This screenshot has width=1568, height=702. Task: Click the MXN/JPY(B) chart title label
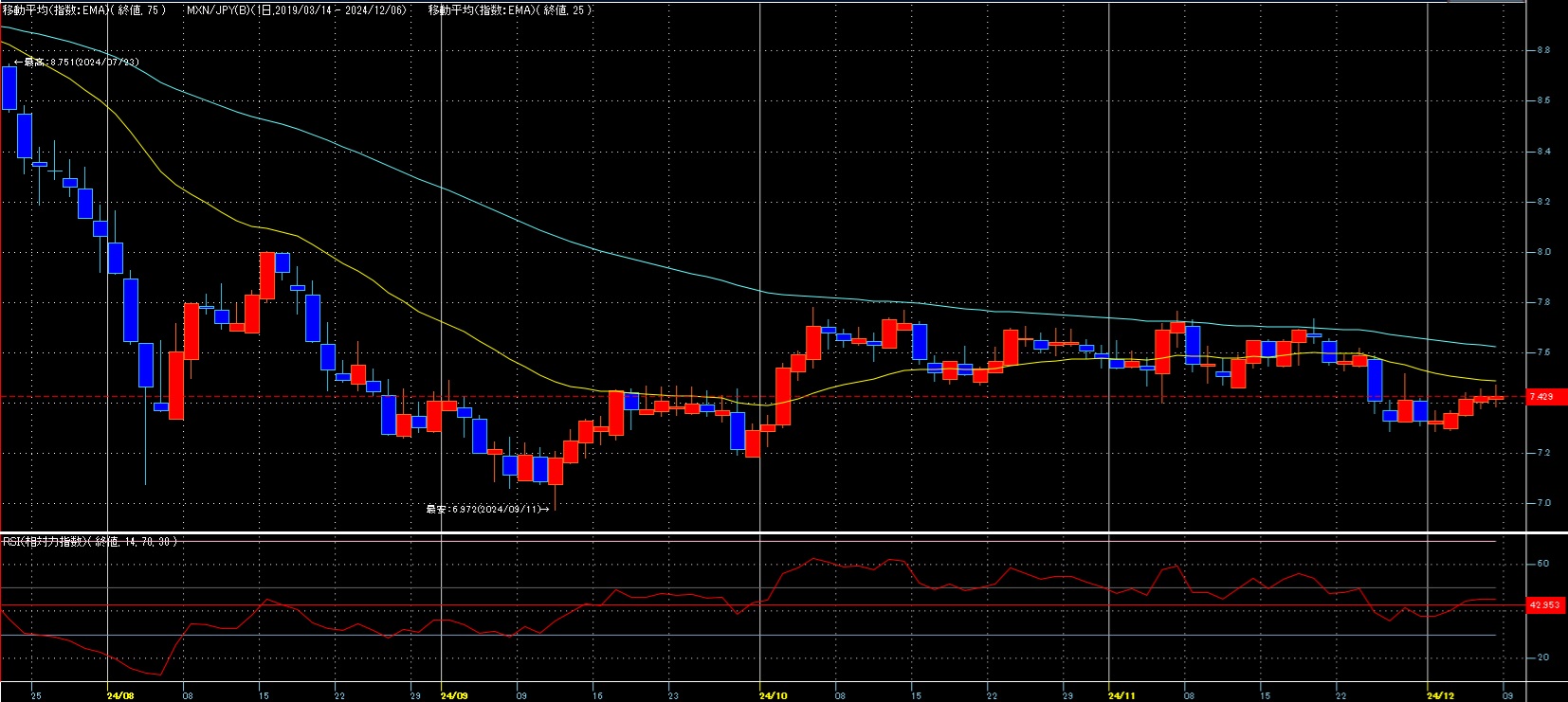pyautogui.click(x=298, y=10)
